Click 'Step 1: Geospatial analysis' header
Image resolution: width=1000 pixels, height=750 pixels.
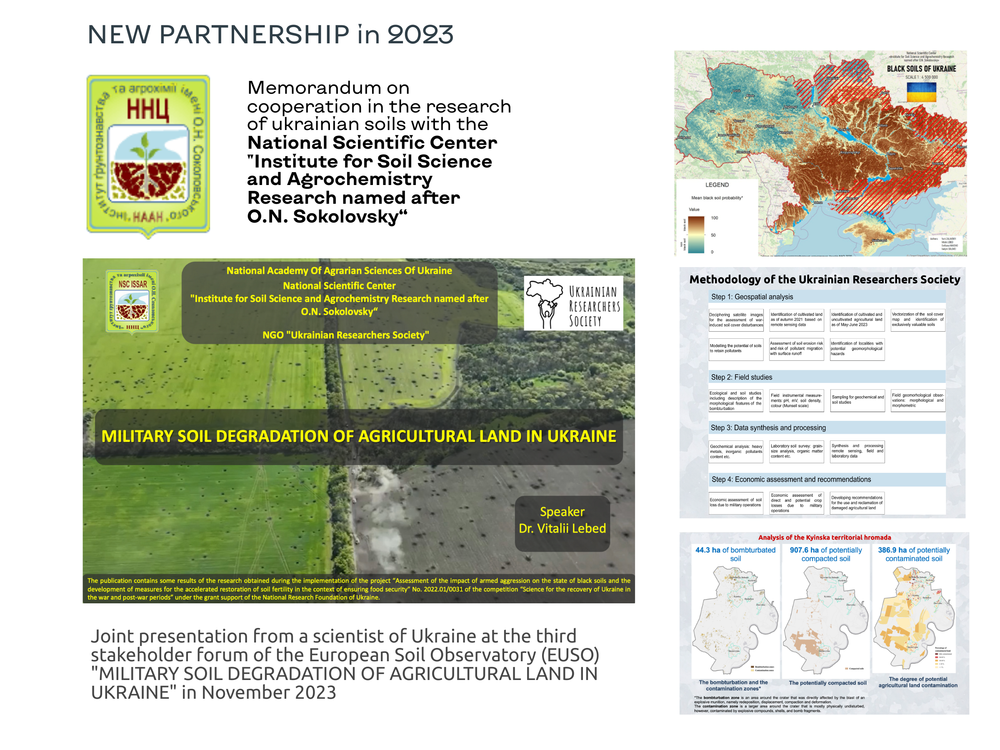coord(828,297)
